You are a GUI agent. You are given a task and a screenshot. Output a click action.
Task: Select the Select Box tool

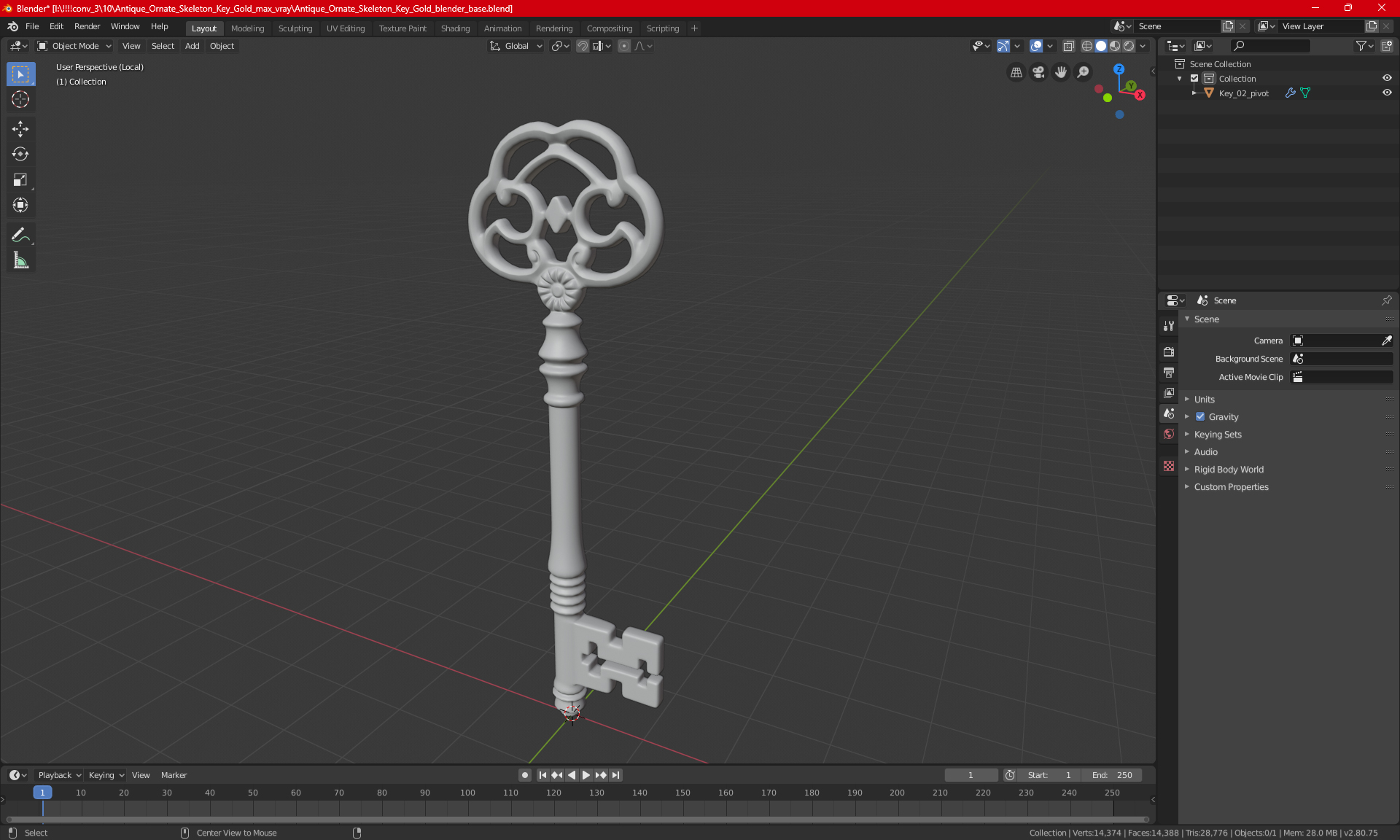point(20,74)
